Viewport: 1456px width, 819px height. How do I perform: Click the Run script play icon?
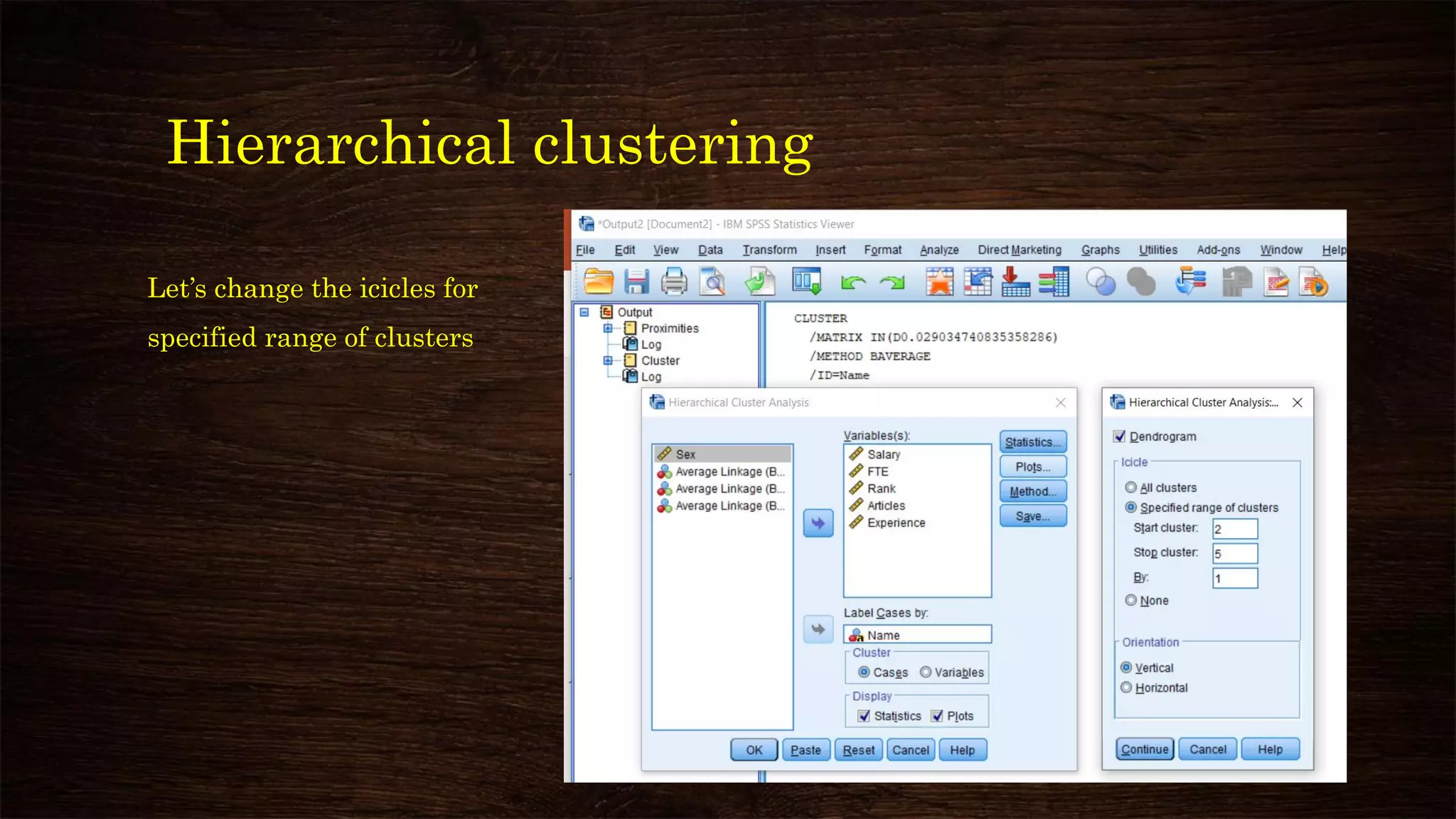[1313, 282]
